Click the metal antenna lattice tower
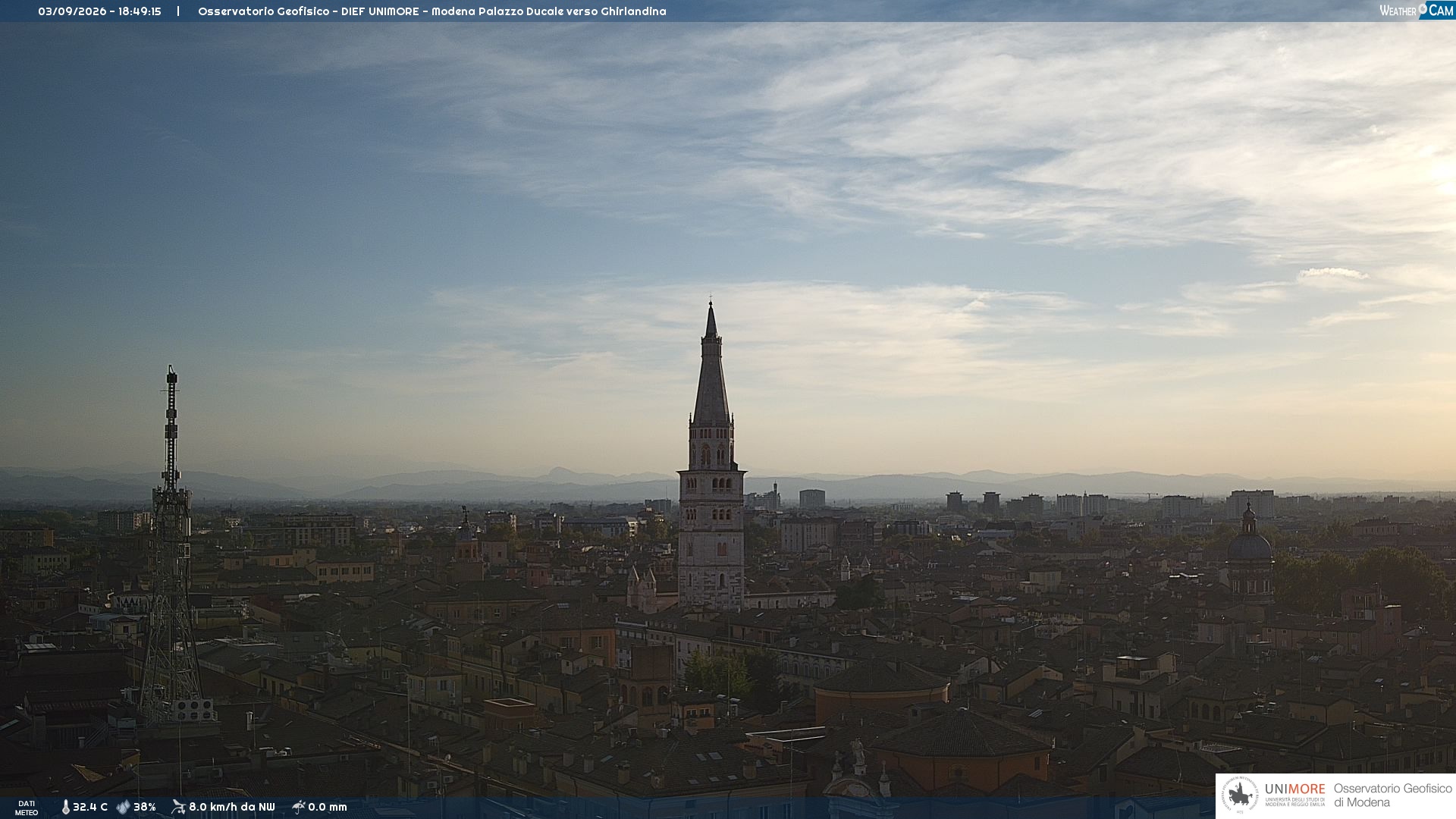This screenshot has height=819, width=1456. [171, 546]
